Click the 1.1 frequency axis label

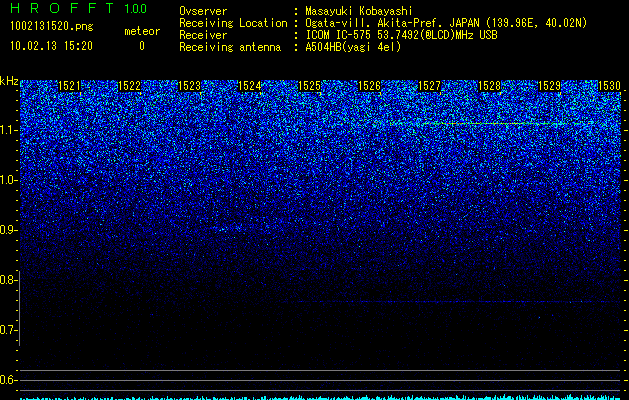click(x=8, y=130)
